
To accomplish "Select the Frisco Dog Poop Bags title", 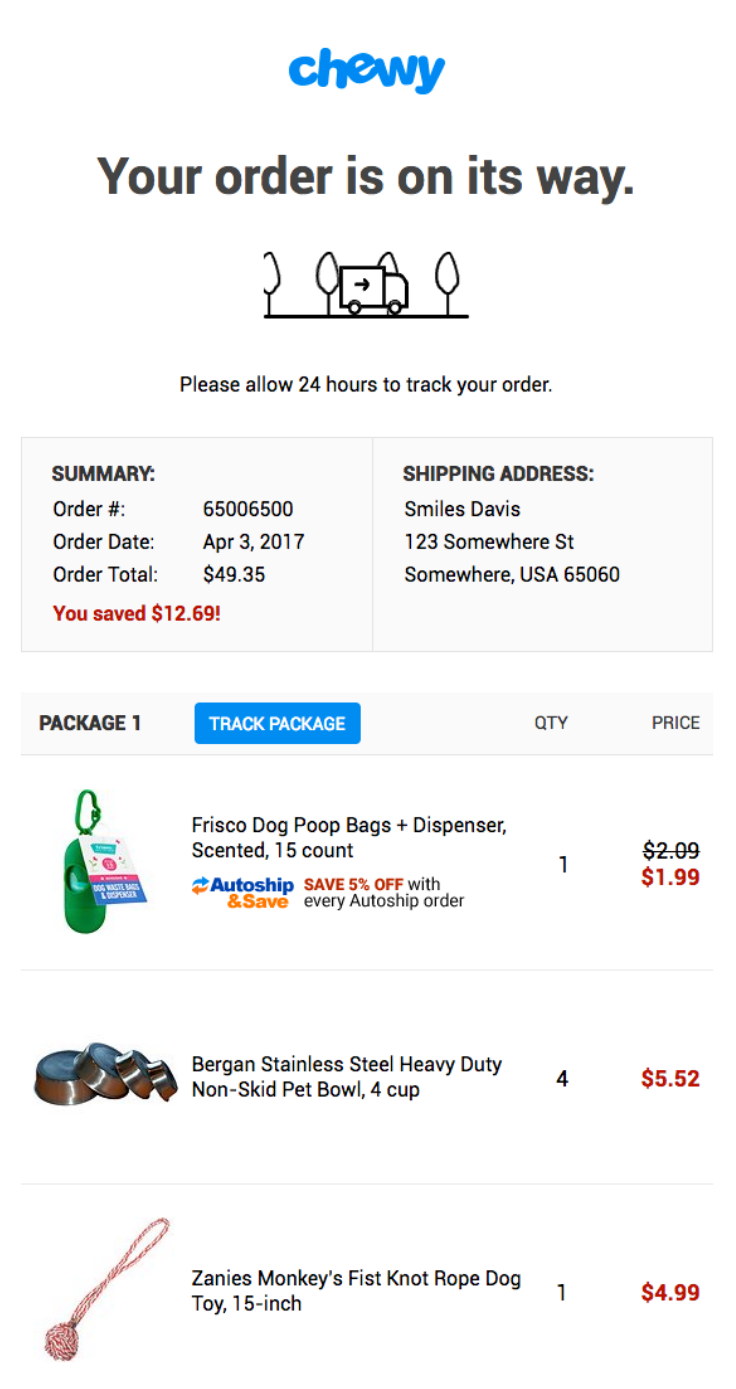I will (x=348, y=838).
